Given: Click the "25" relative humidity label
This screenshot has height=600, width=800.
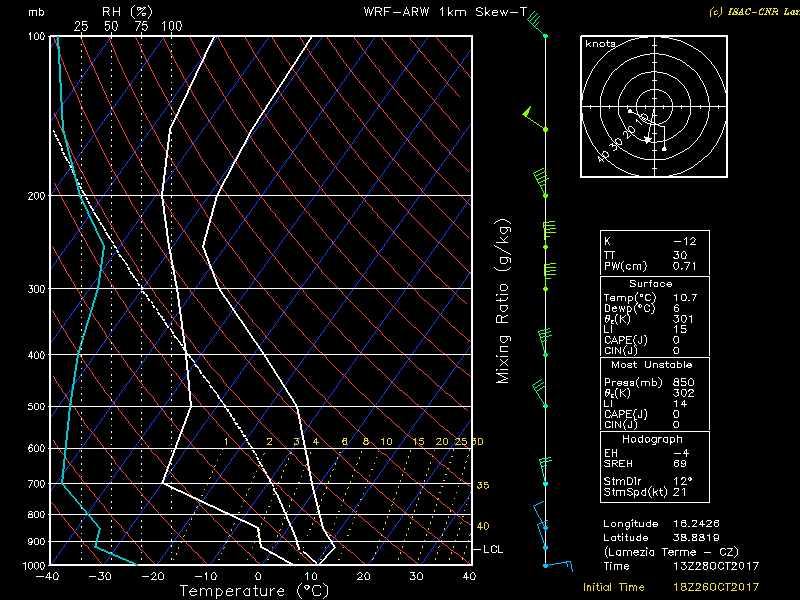Looking at the screenshot, I should coord(81,27).
